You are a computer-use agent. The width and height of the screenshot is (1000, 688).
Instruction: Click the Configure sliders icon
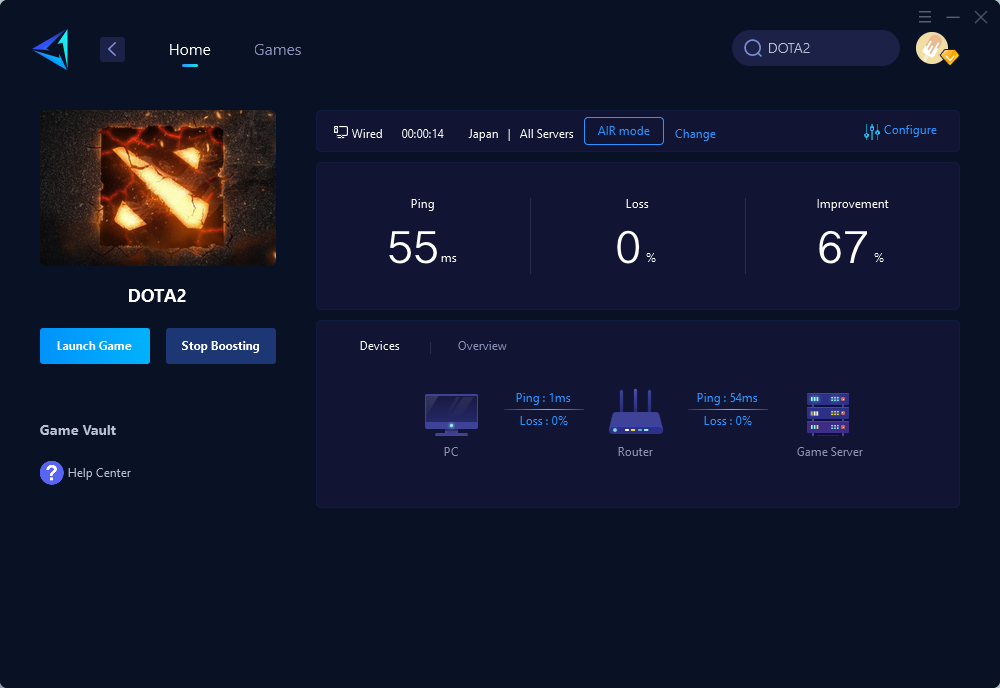pyautogui.click(x=872, y=131)
